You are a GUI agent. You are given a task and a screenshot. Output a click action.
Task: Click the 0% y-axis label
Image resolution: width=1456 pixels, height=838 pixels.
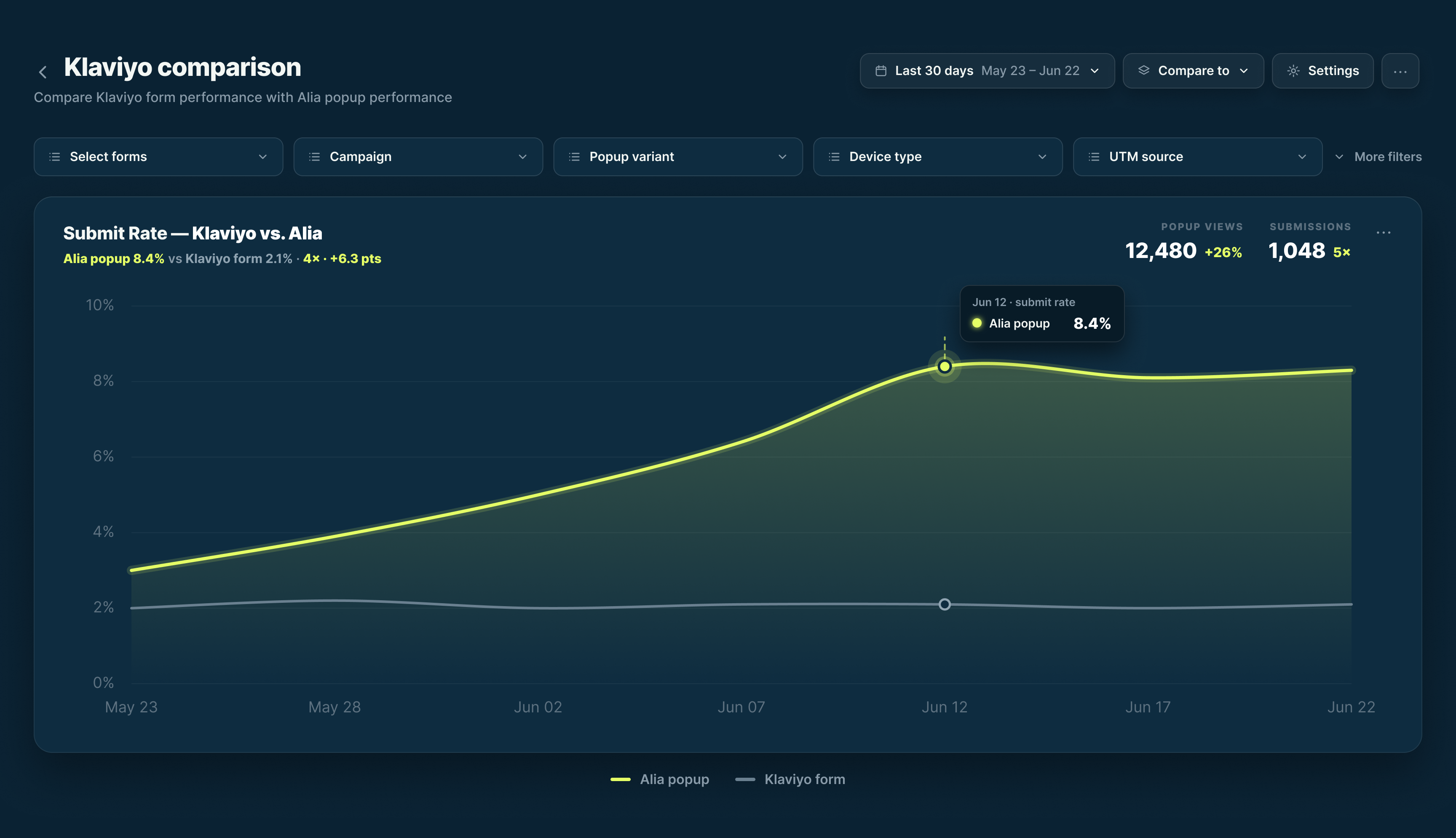104,682
